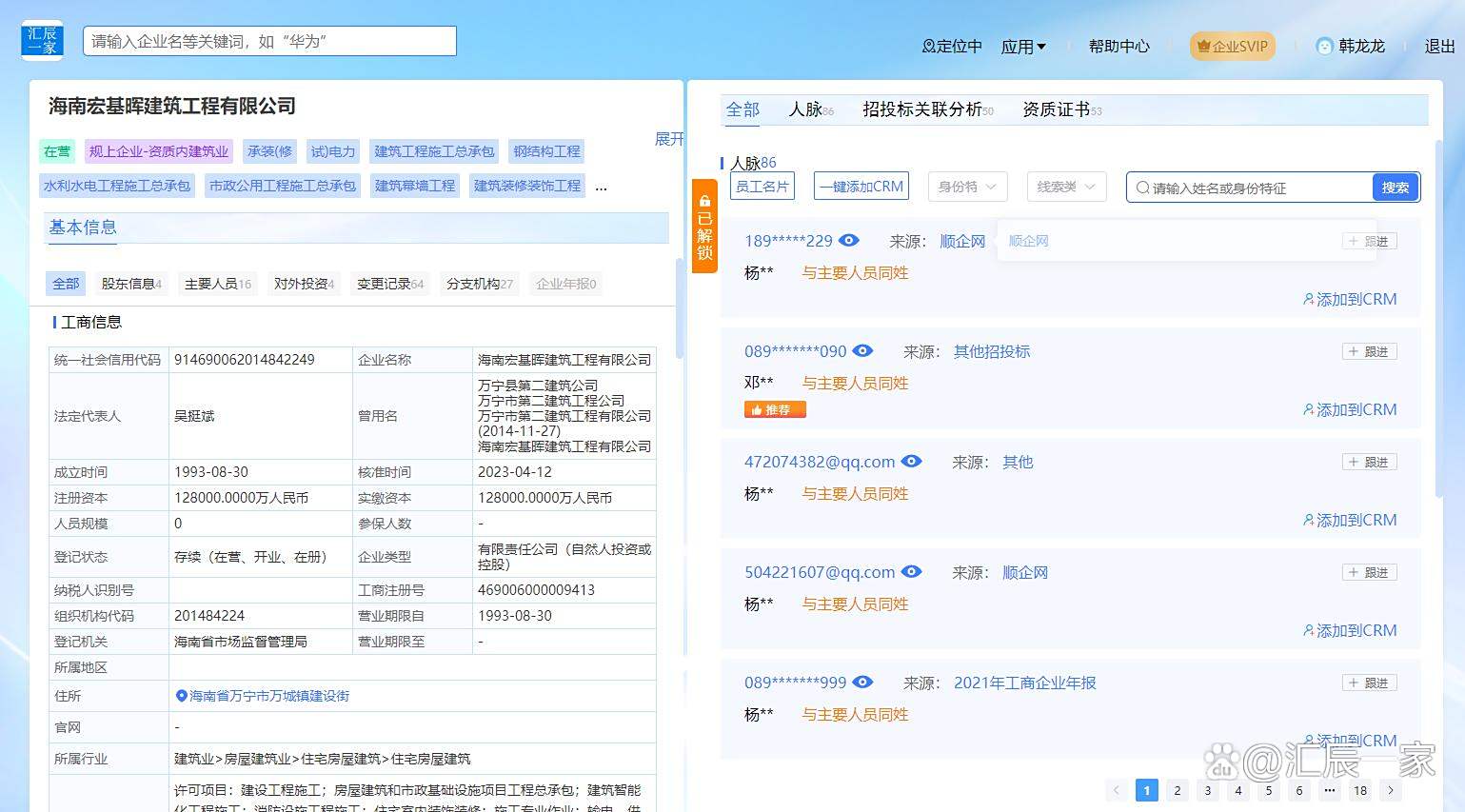Select the 股东信息 tab
This screenshot has width=1465, height=812.
pos(131,284)
